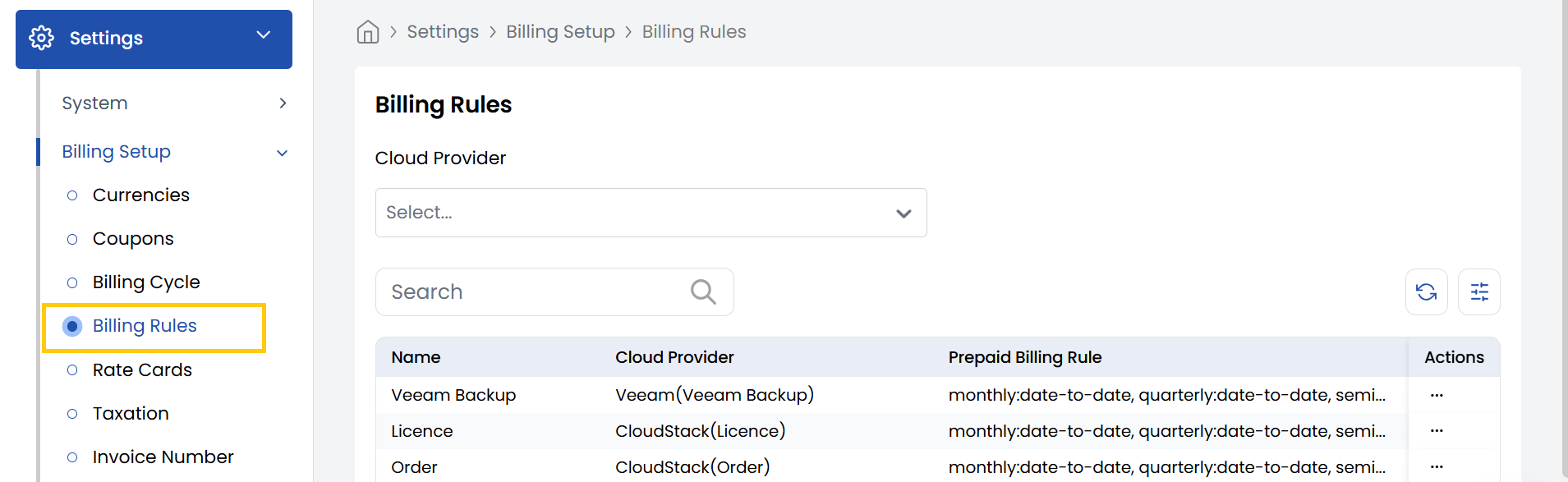Viewport: 1568px width, 482px height.
Task: Click the Billing Setup section label
Action: pos(116,152)
